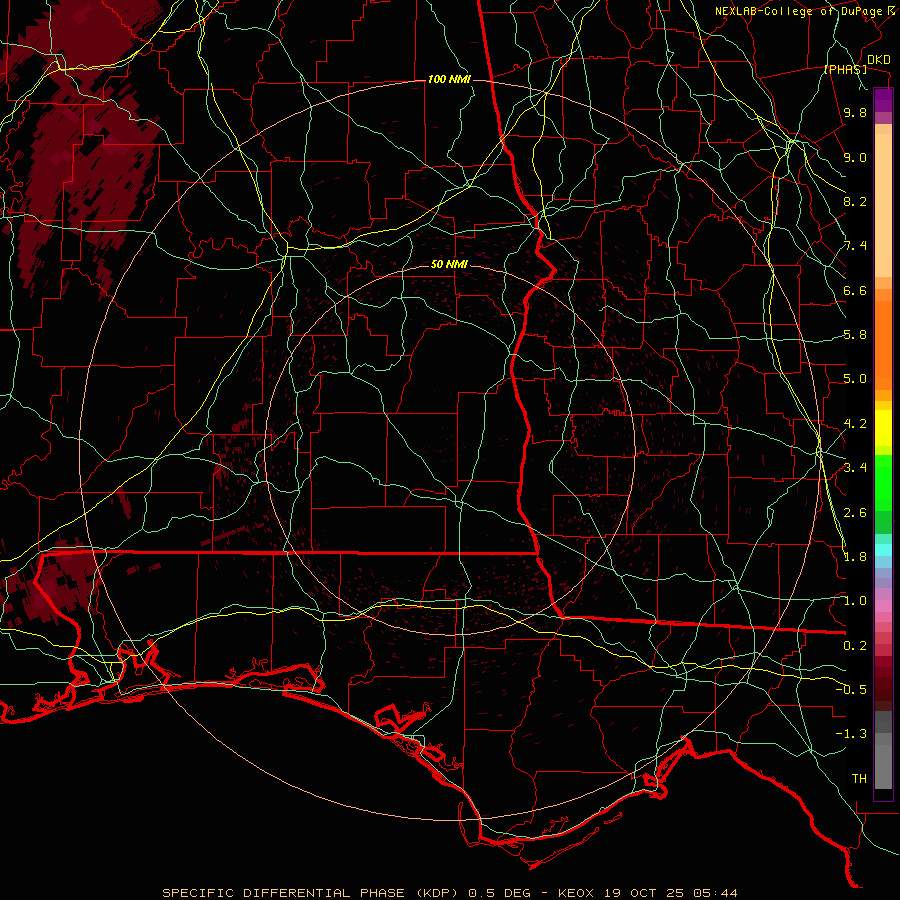
Task: Click the 9.8 value on color scale
Action: click(855, 112)
